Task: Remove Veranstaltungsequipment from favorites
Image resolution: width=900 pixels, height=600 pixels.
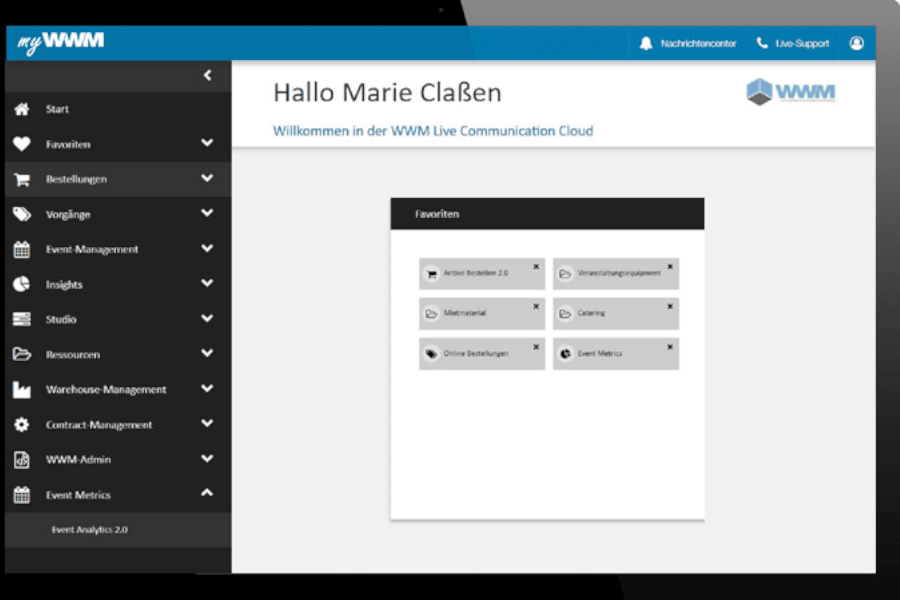Action: tap(670, 266)
